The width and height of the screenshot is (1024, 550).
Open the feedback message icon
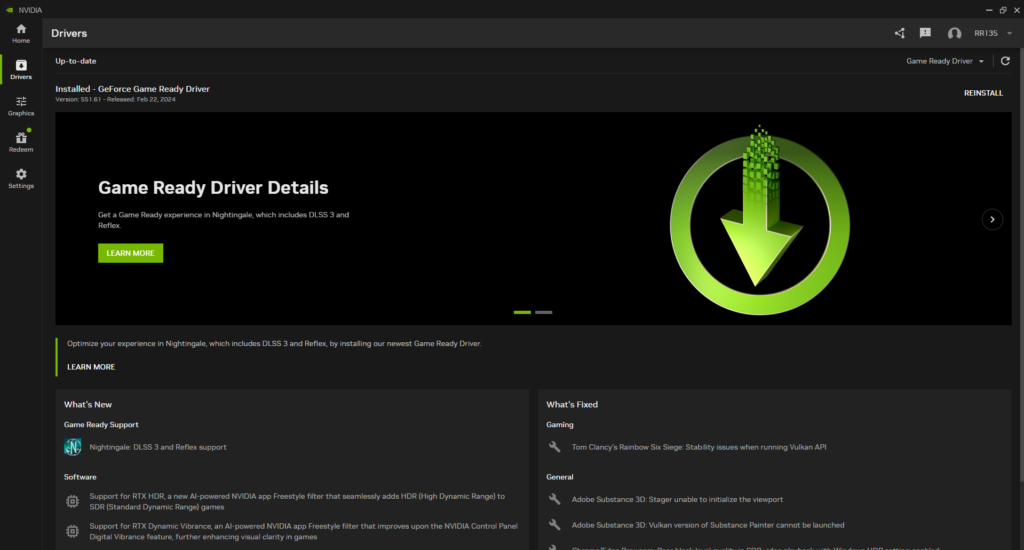click(x=925, y=33)
